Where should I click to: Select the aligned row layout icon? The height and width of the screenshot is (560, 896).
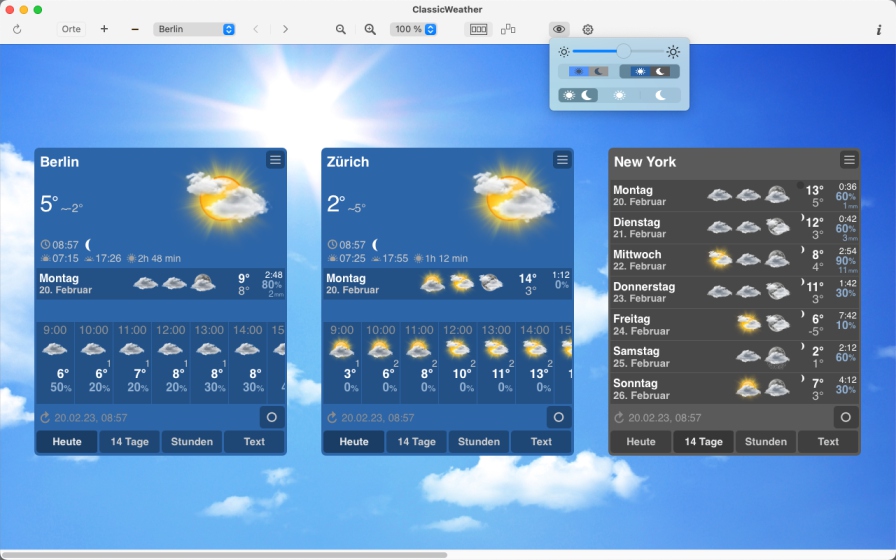[478, 29]
